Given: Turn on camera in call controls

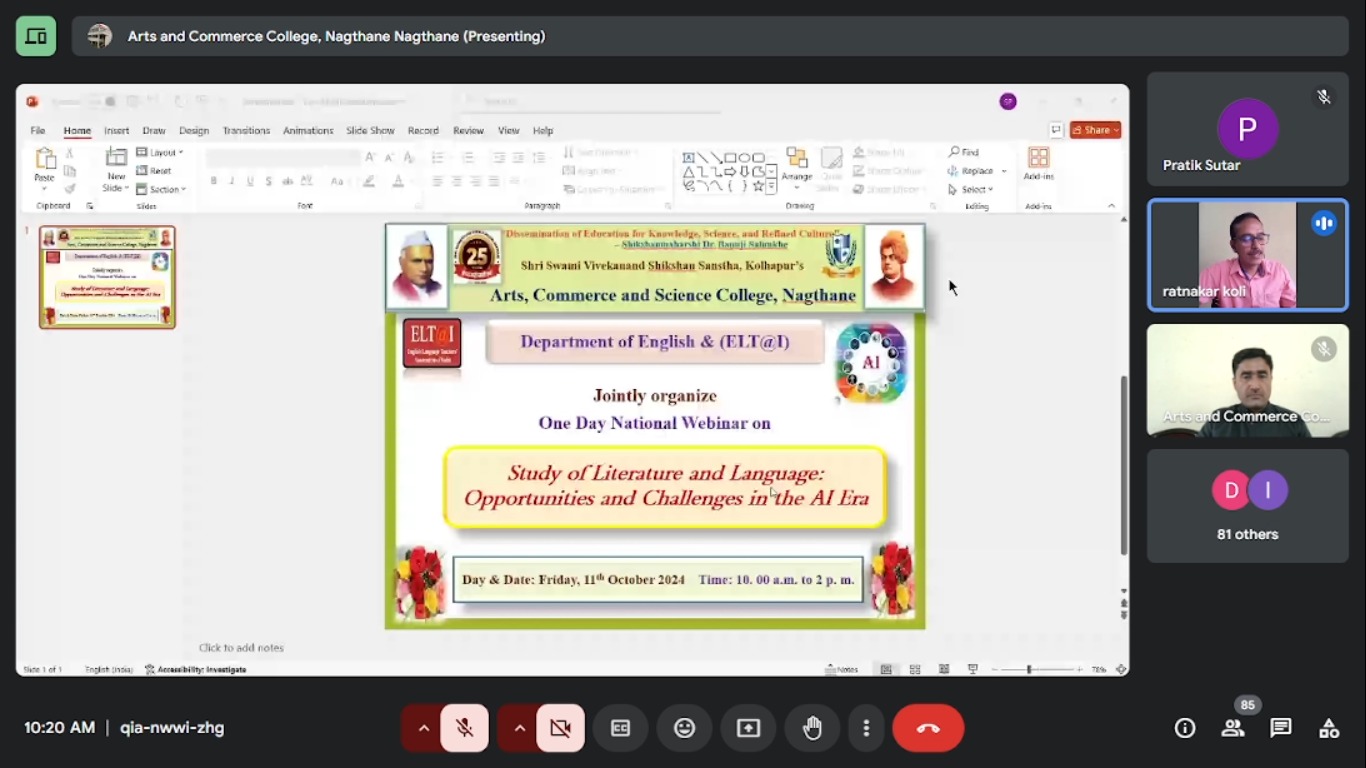Looking at the screenshot, I should point(560,728).
